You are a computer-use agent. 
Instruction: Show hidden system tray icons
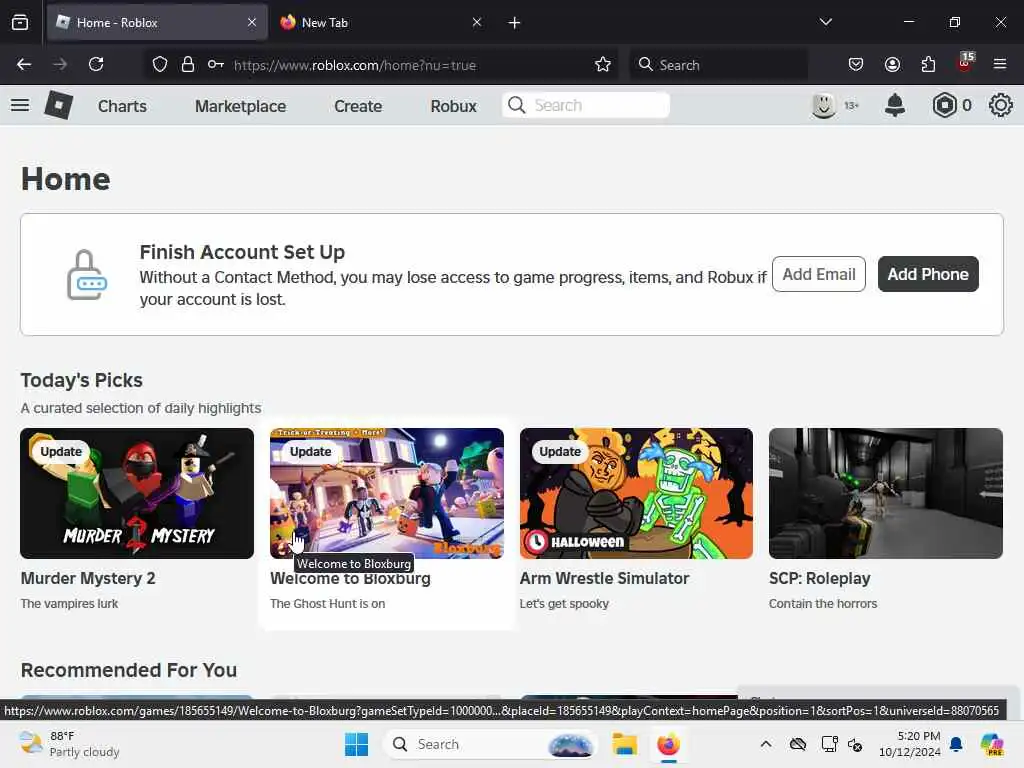coord(765,744)
